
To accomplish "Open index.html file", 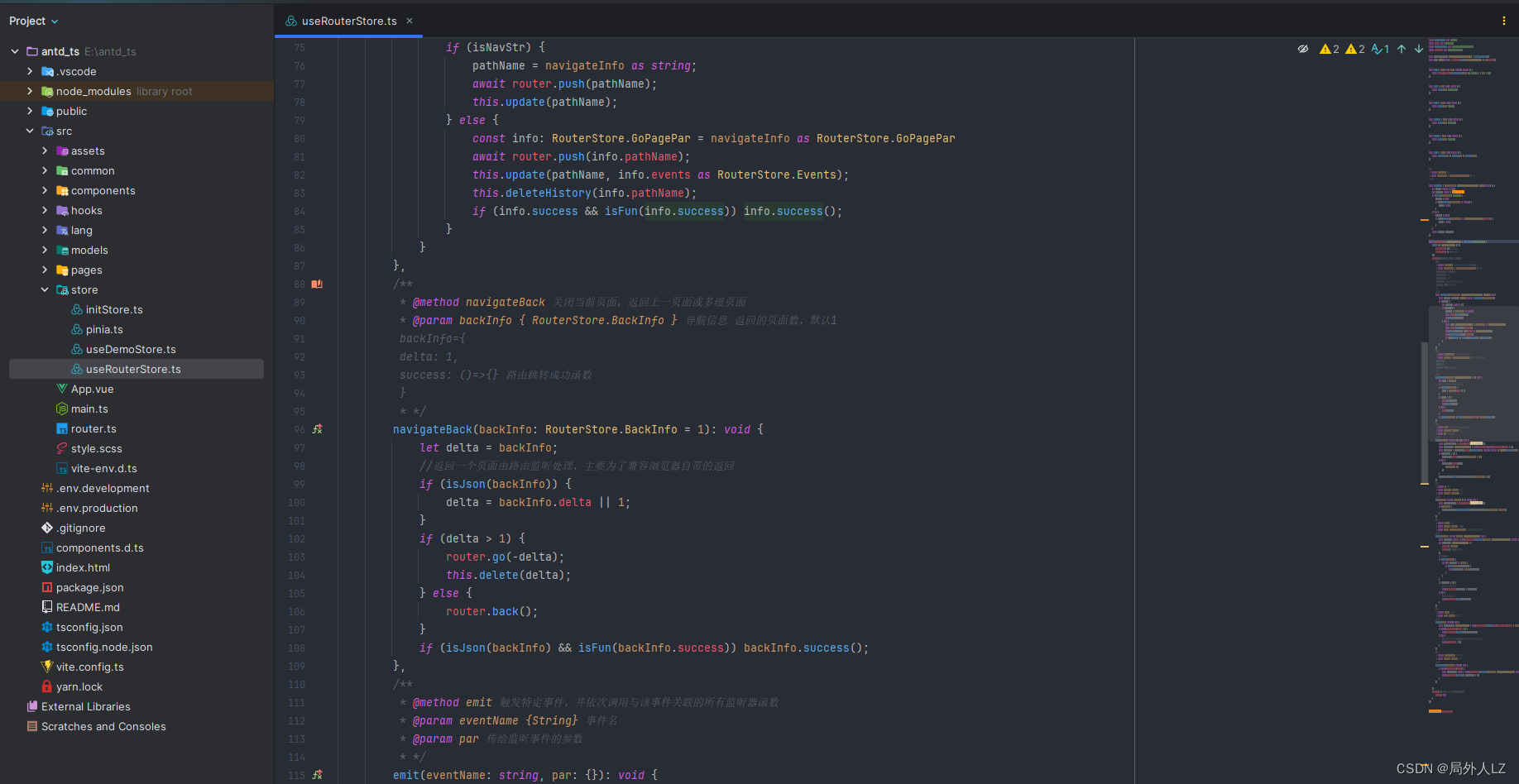I will click(83, 567).
